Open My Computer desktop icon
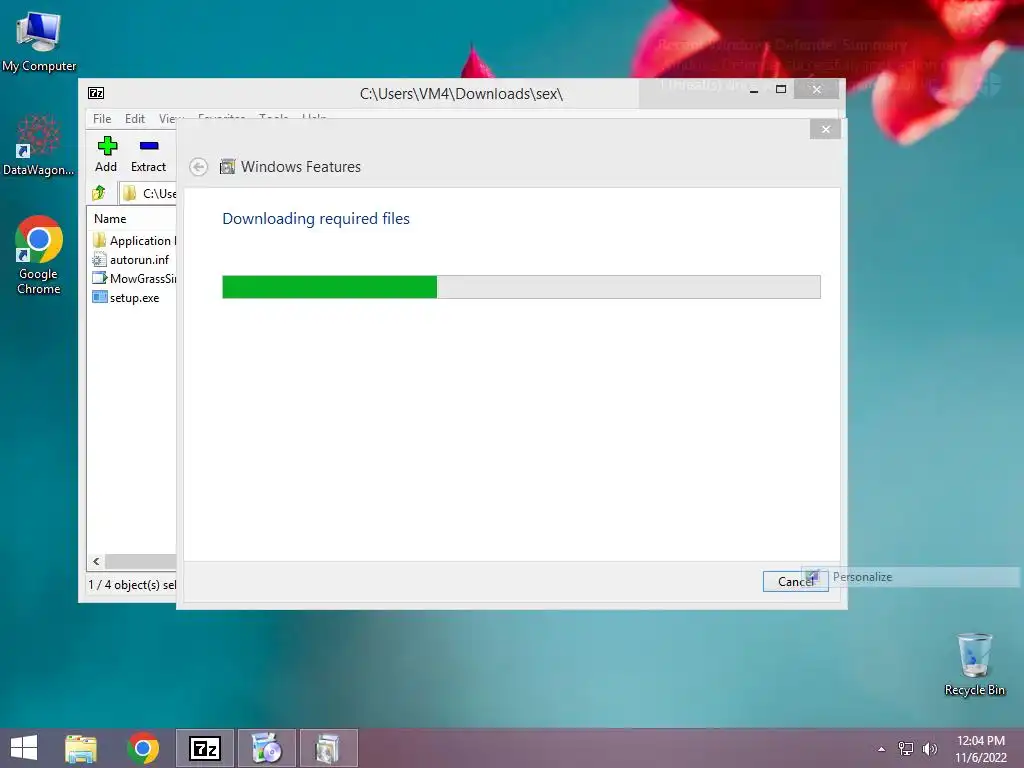Screen dimensions: 1024x768 39,41
